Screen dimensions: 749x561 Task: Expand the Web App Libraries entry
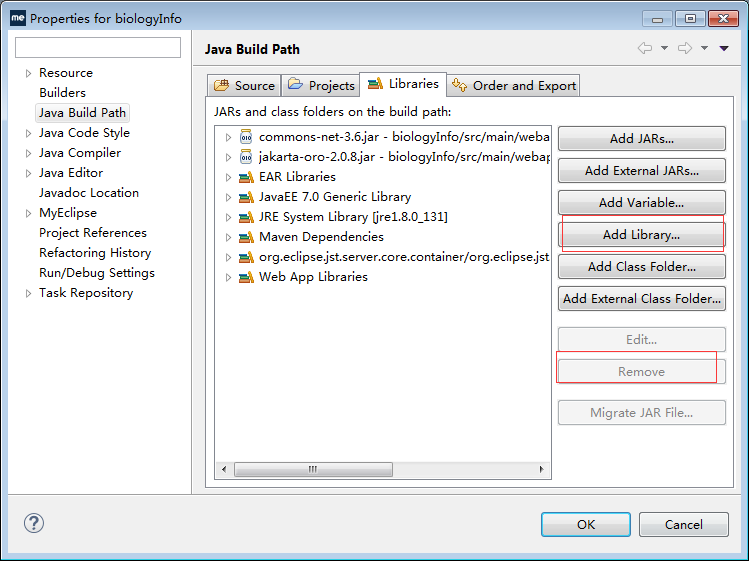pyautogui.click(x=228, y=277)
